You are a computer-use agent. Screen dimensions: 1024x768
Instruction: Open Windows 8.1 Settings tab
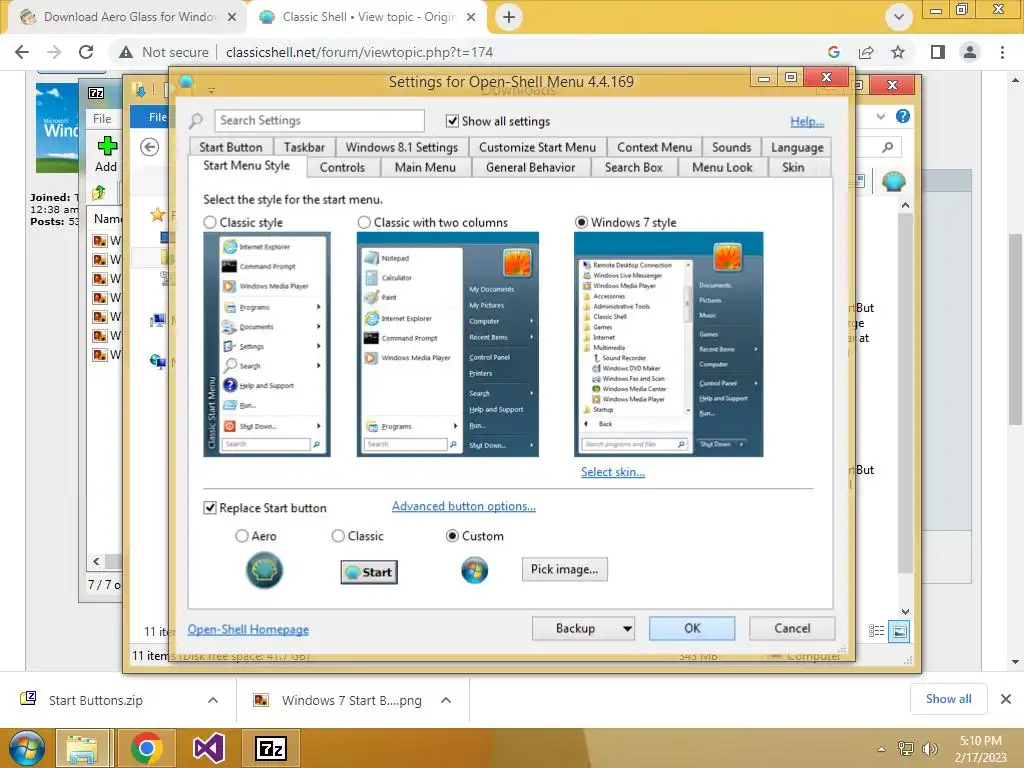[x=402, y=147]
